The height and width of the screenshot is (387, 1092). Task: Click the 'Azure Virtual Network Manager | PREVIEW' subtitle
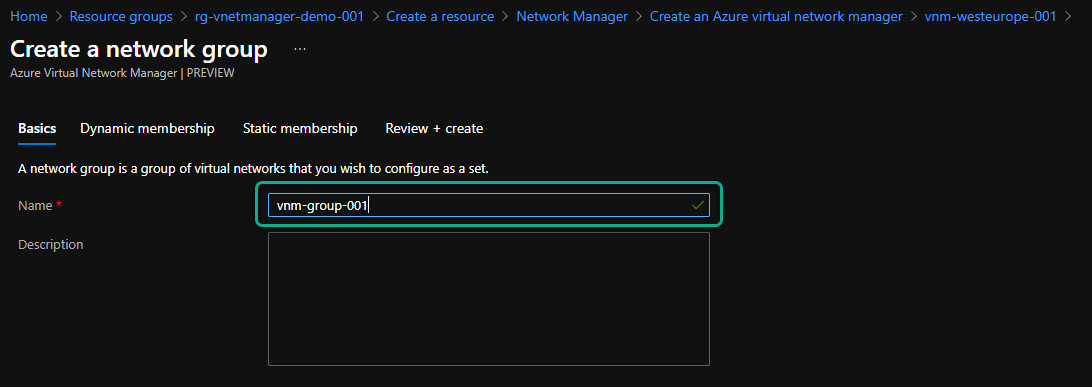(x=122, y=72)
